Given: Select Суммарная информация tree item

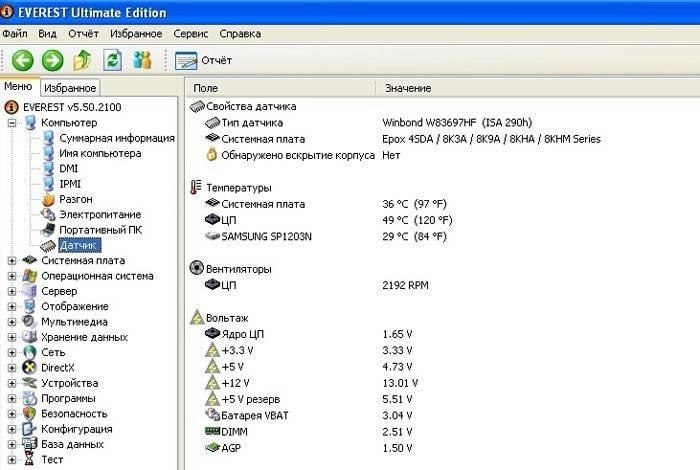Looking at the screenshot, I should click(x=116, y=138).
